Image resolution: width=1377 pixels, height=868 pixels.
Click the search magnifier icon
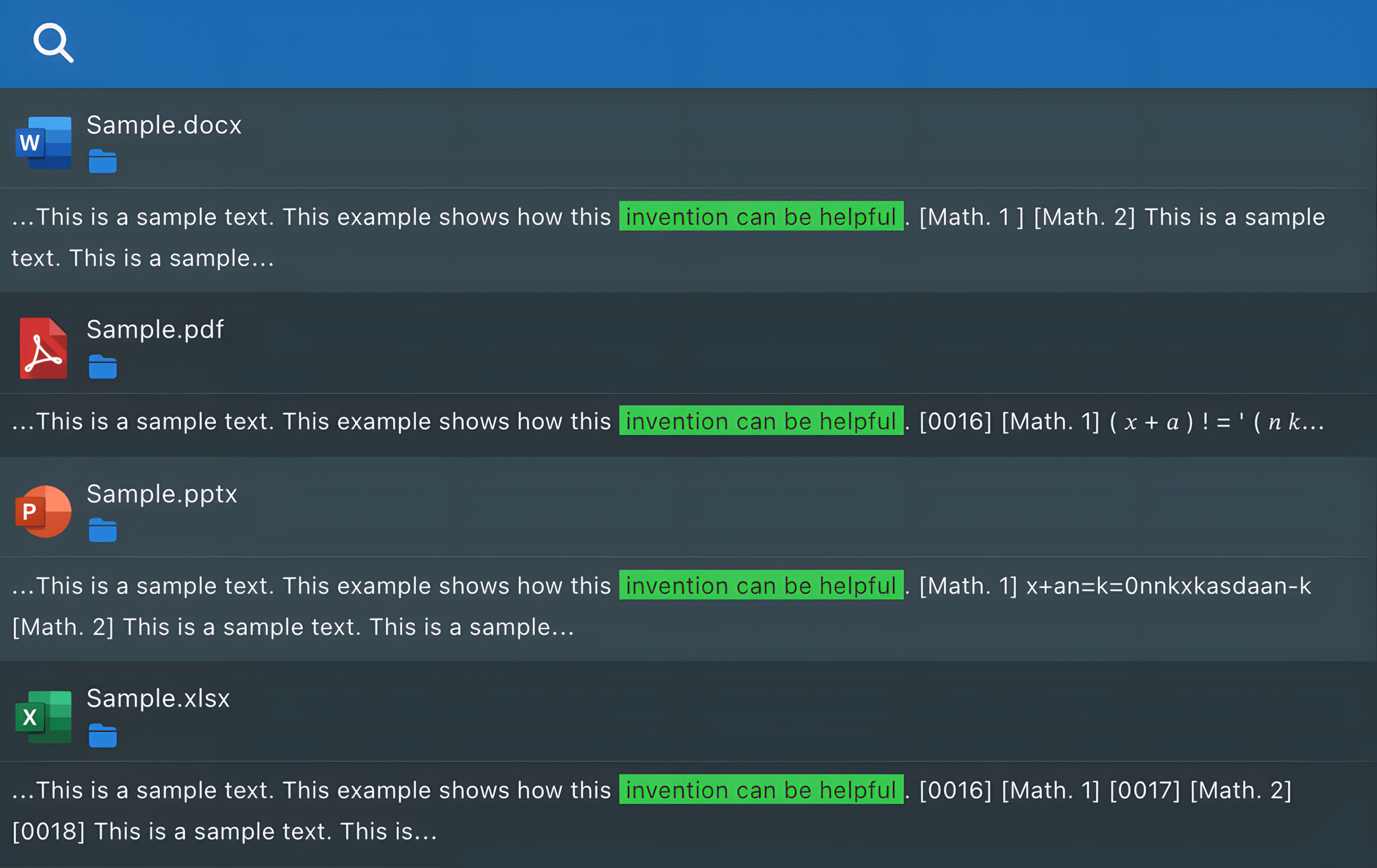53,43
